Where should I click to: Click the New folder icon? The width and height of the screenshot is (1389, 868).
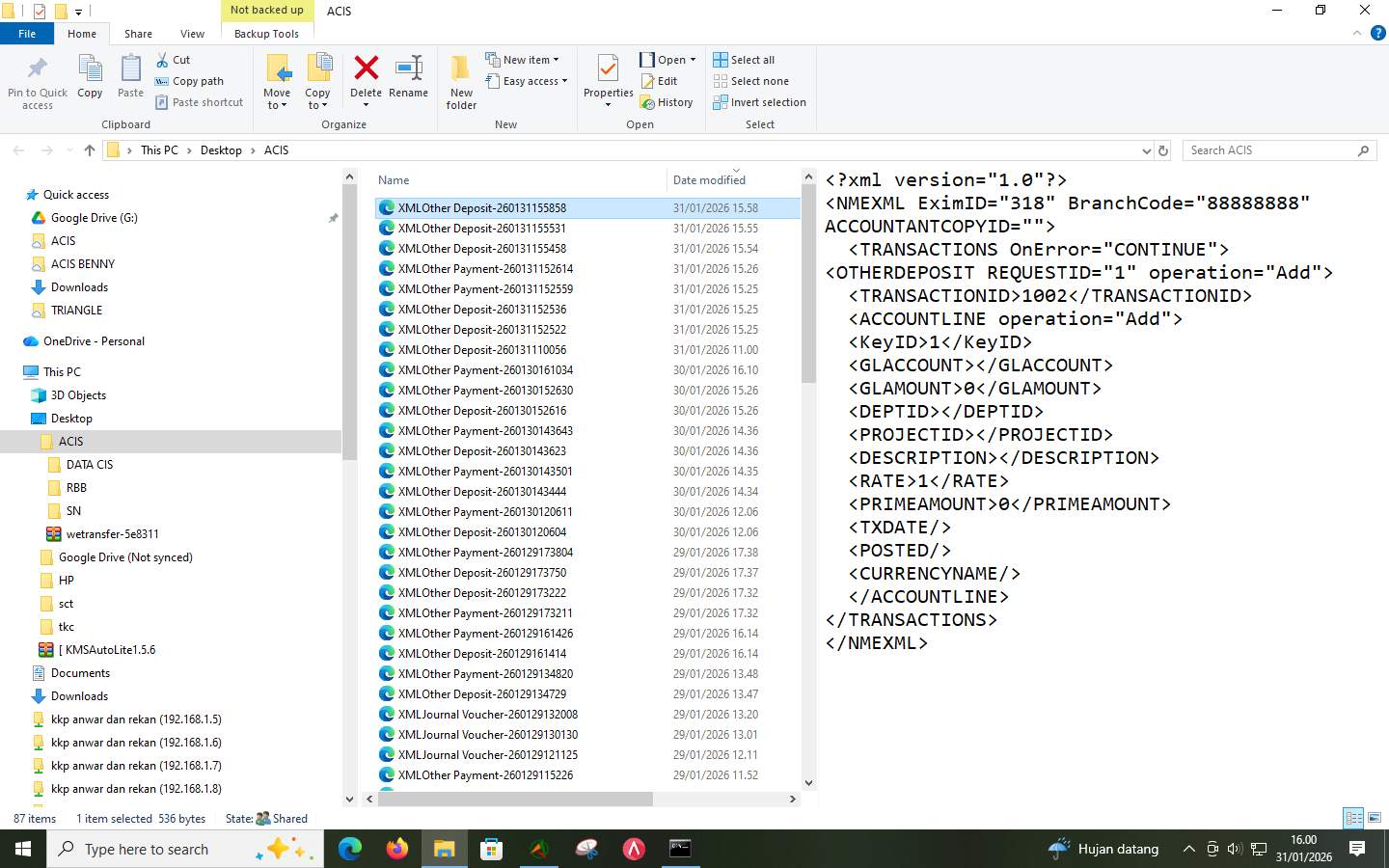[460, 80]
